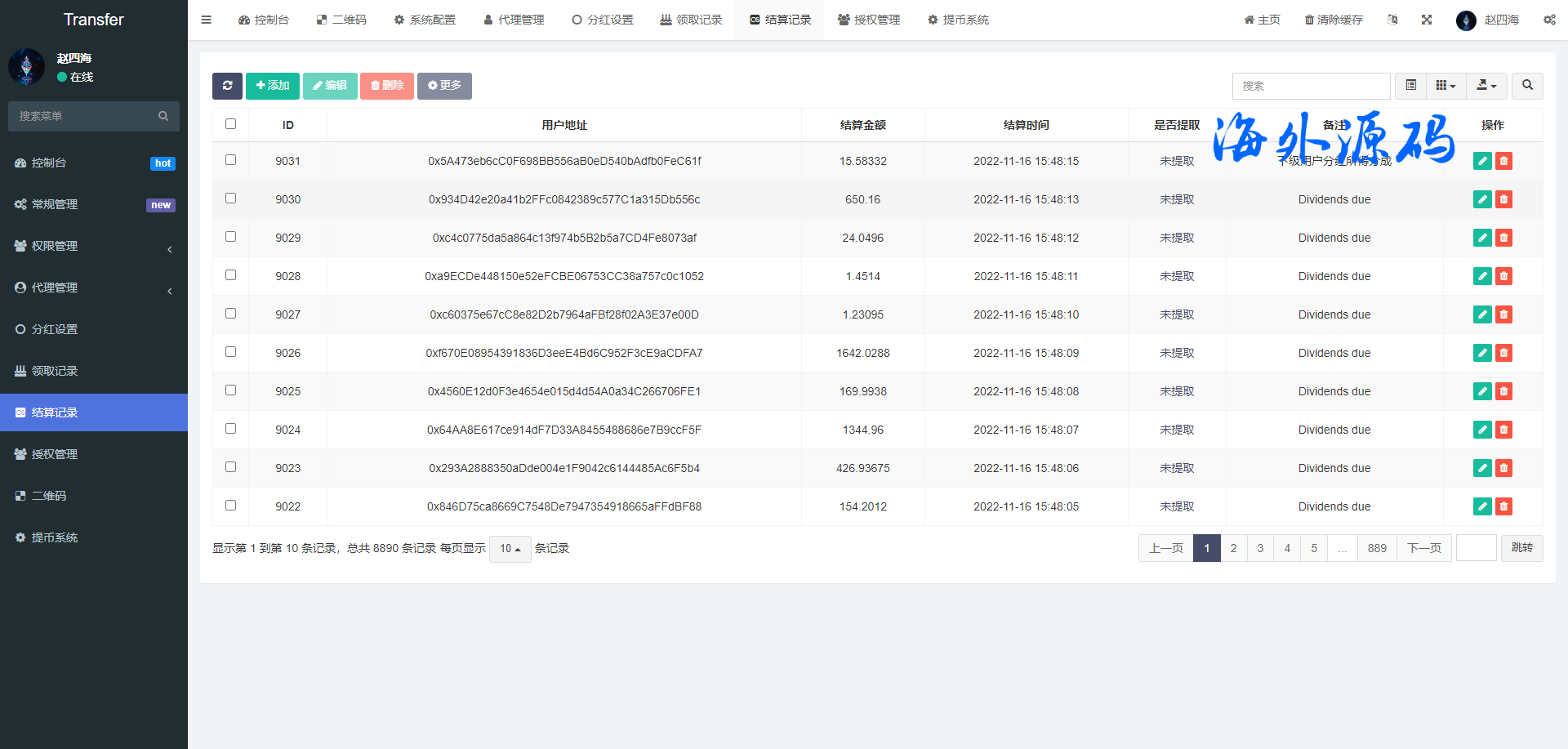Click the refresh table icon button
1568x749 pixels.
click(227, 86)
